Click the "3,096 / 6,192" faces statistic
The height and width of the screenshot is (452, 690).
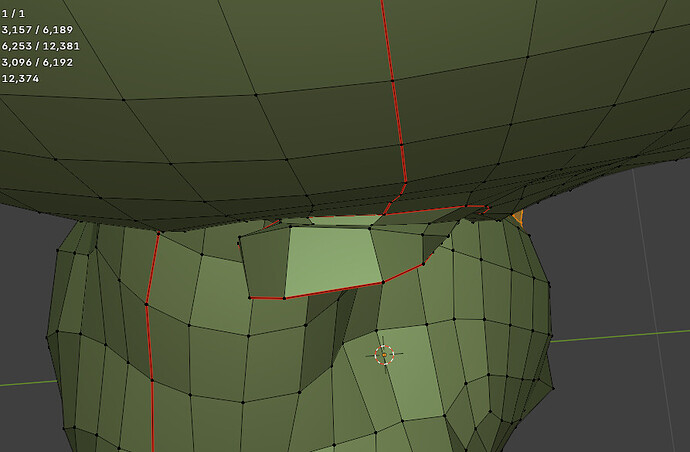[37, 62]
